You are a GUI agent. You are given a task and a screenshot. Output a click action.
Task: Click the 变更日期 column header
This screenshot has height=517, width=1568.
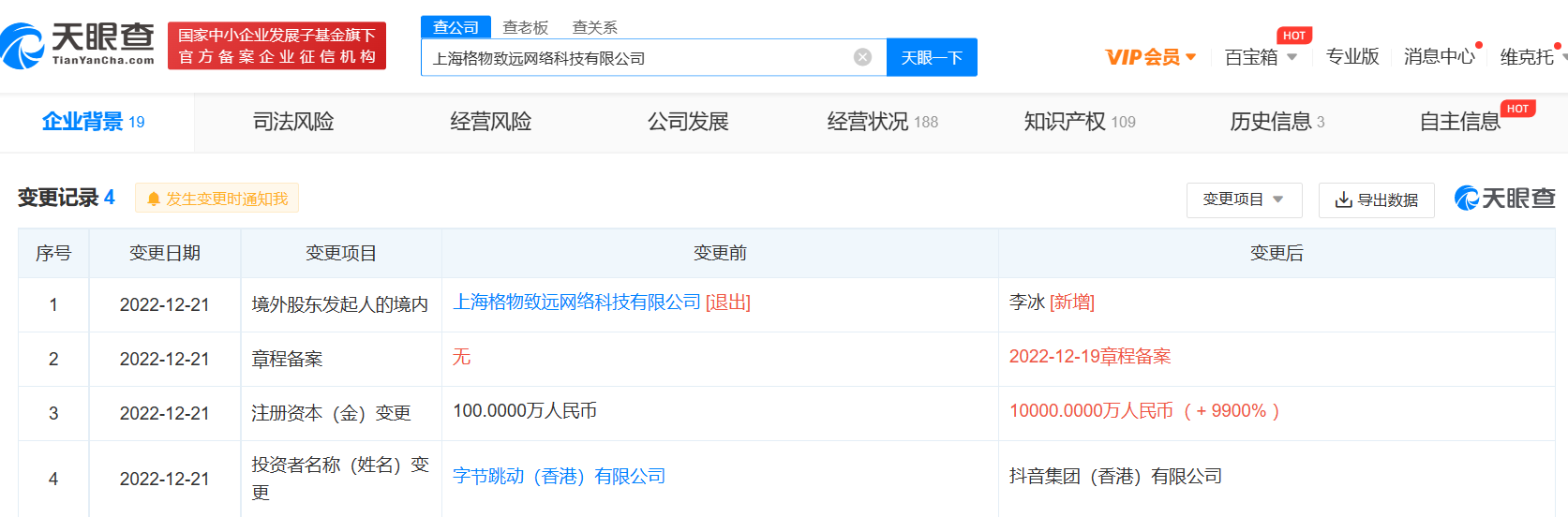(165, 253)
